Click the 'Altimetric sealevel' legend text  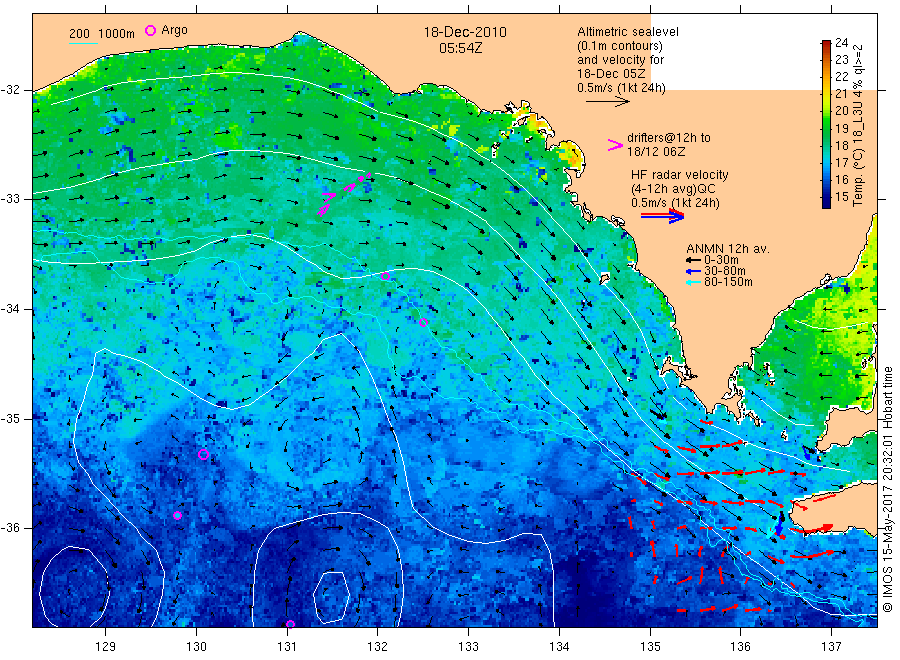tap(627, 32)
